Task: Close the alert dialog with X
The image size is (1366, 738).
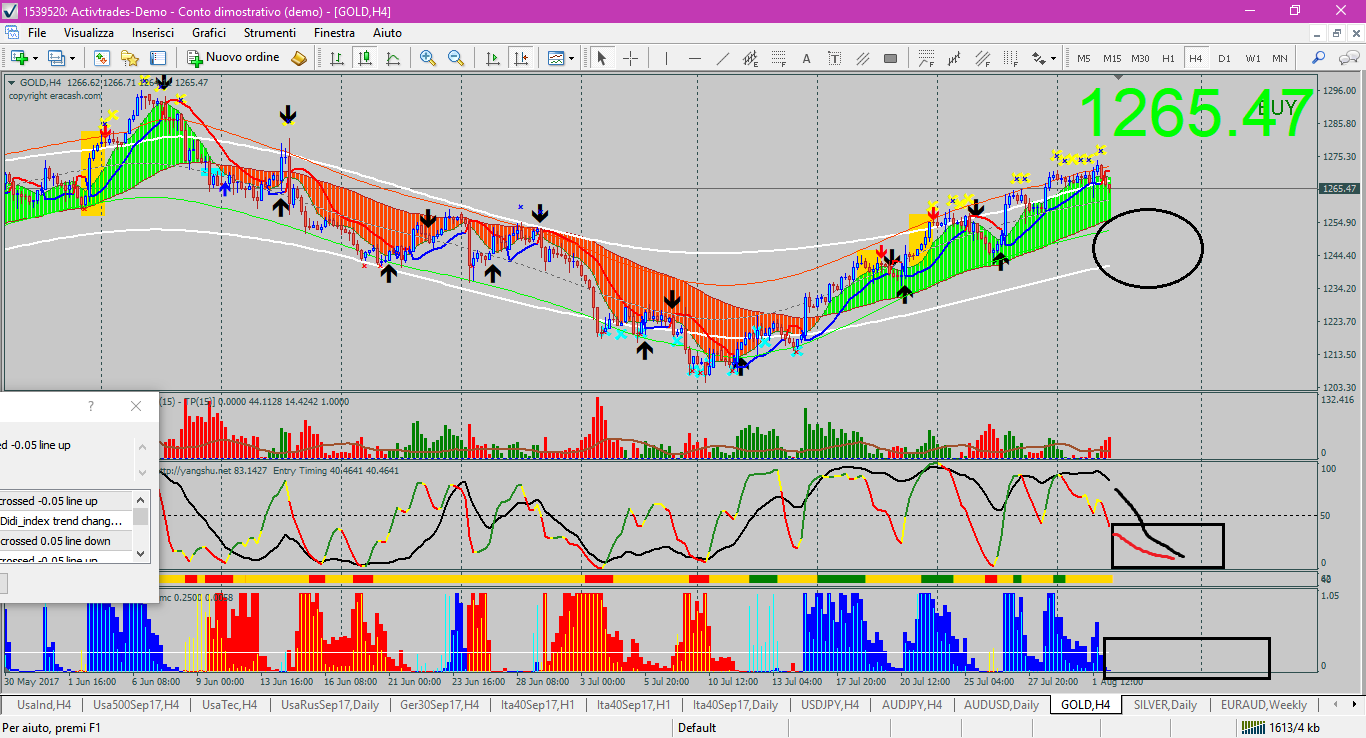Action: [x=136, y=406]
